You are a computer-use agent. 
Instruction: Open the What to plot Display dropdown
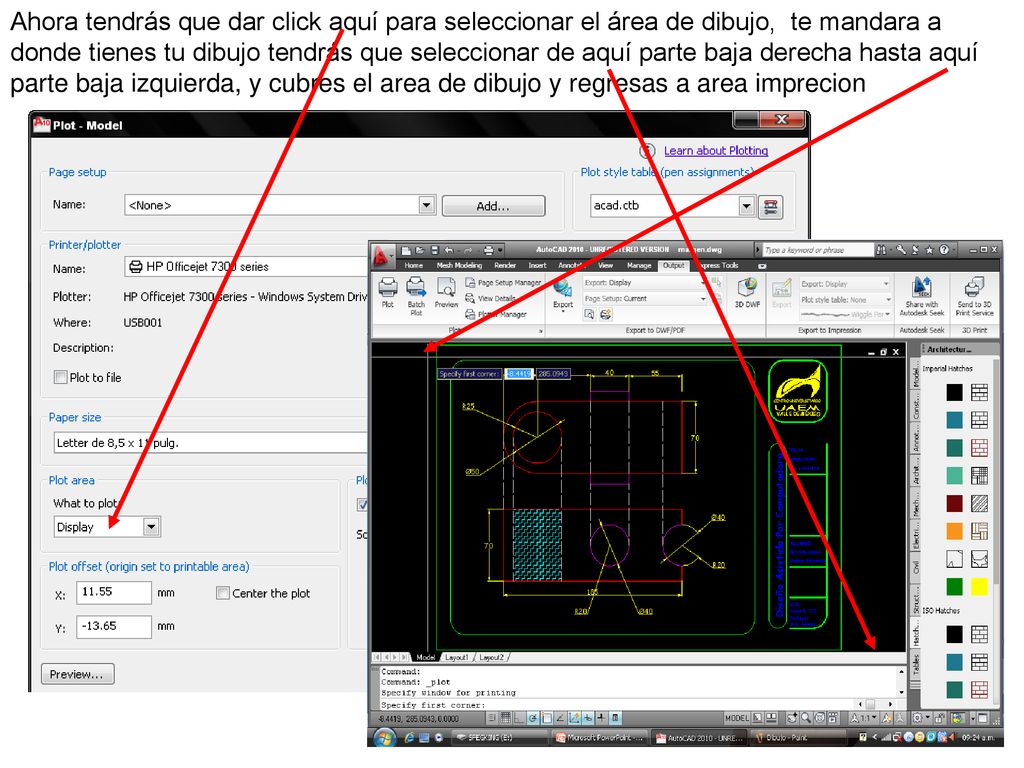point(152,526)
